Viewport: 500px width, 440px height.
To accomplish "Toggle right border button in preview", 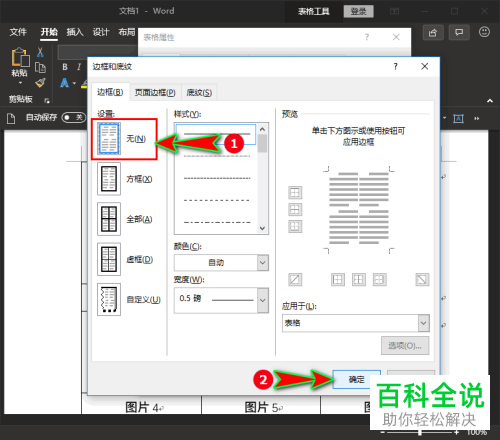I will [380, 279].
